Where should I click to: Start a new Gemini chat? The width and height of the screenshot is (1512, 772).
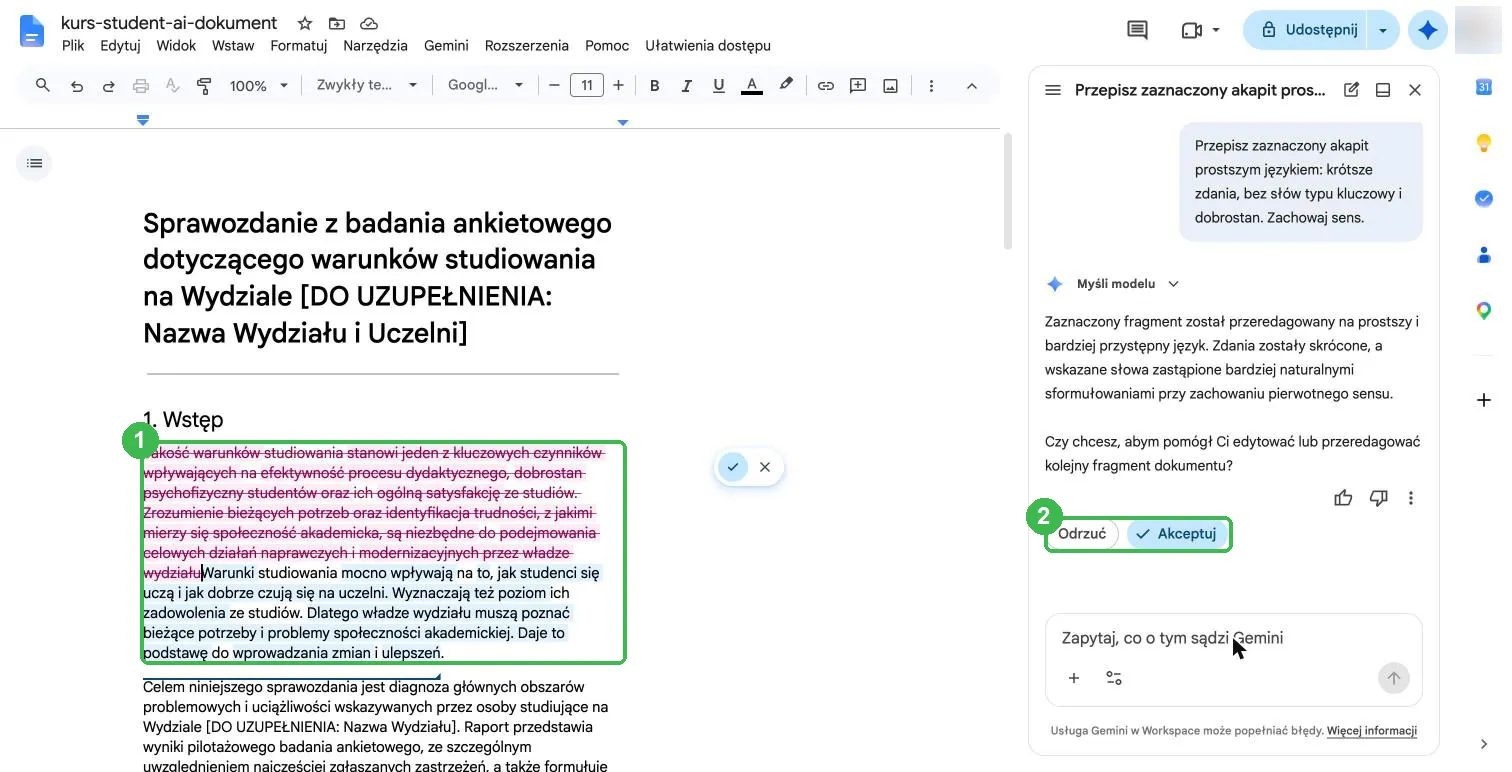(x=1351, y=90)
